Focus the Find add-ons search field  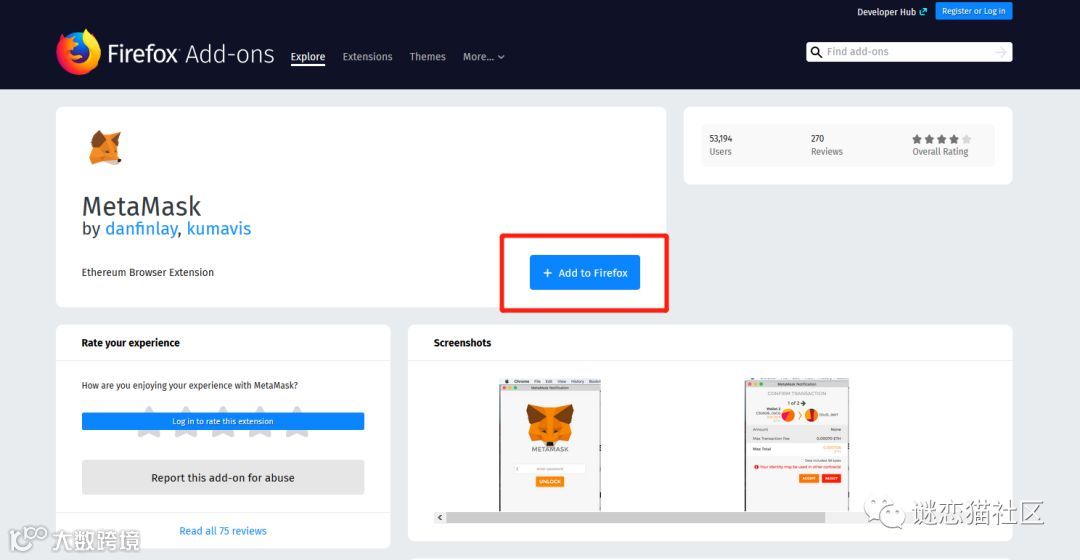click(x=908, y=52)
